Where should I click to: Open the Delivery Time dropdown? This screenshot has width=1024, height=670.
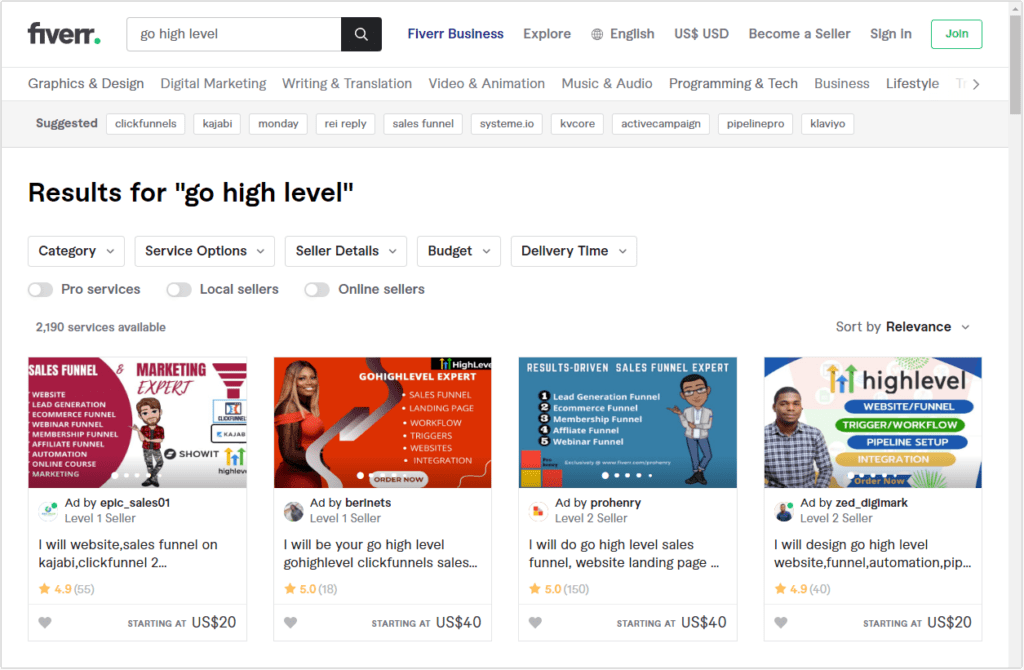point(574,251)
